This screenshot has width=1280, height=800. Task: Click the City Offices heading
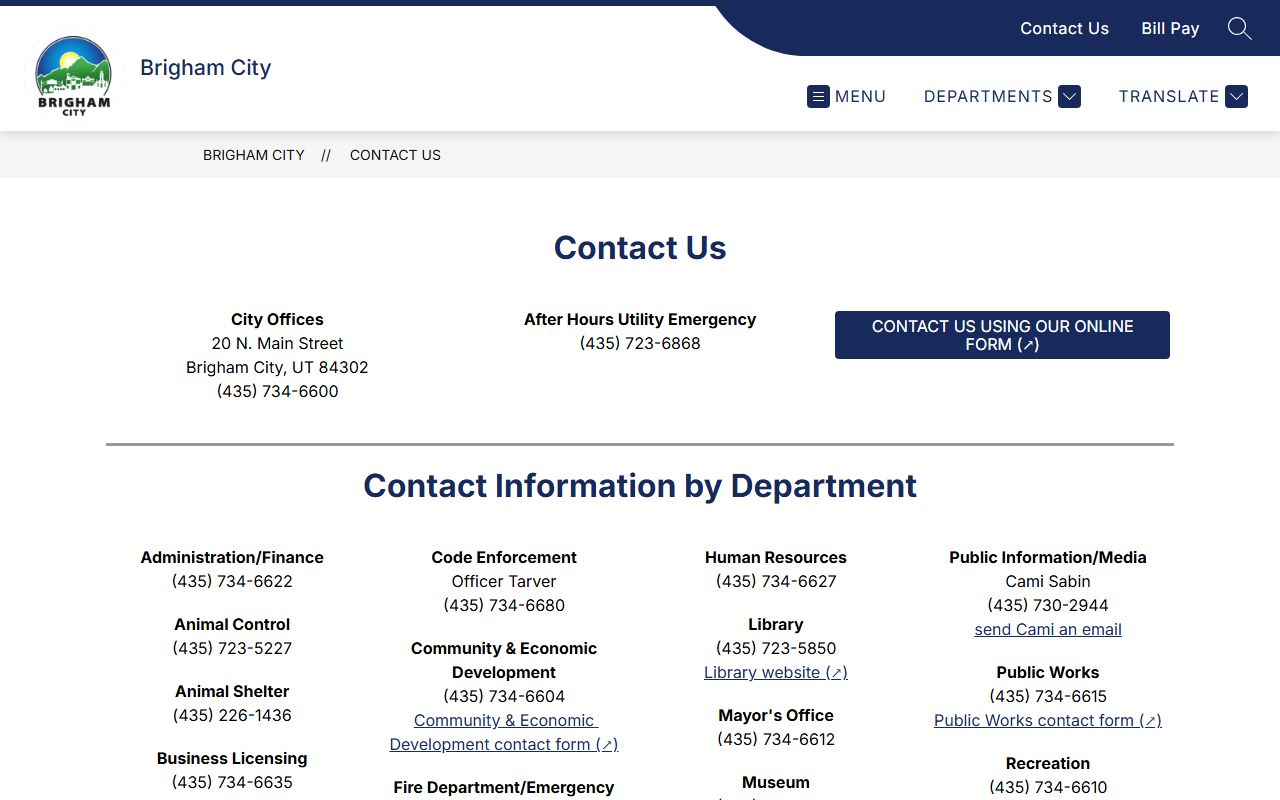277,319
